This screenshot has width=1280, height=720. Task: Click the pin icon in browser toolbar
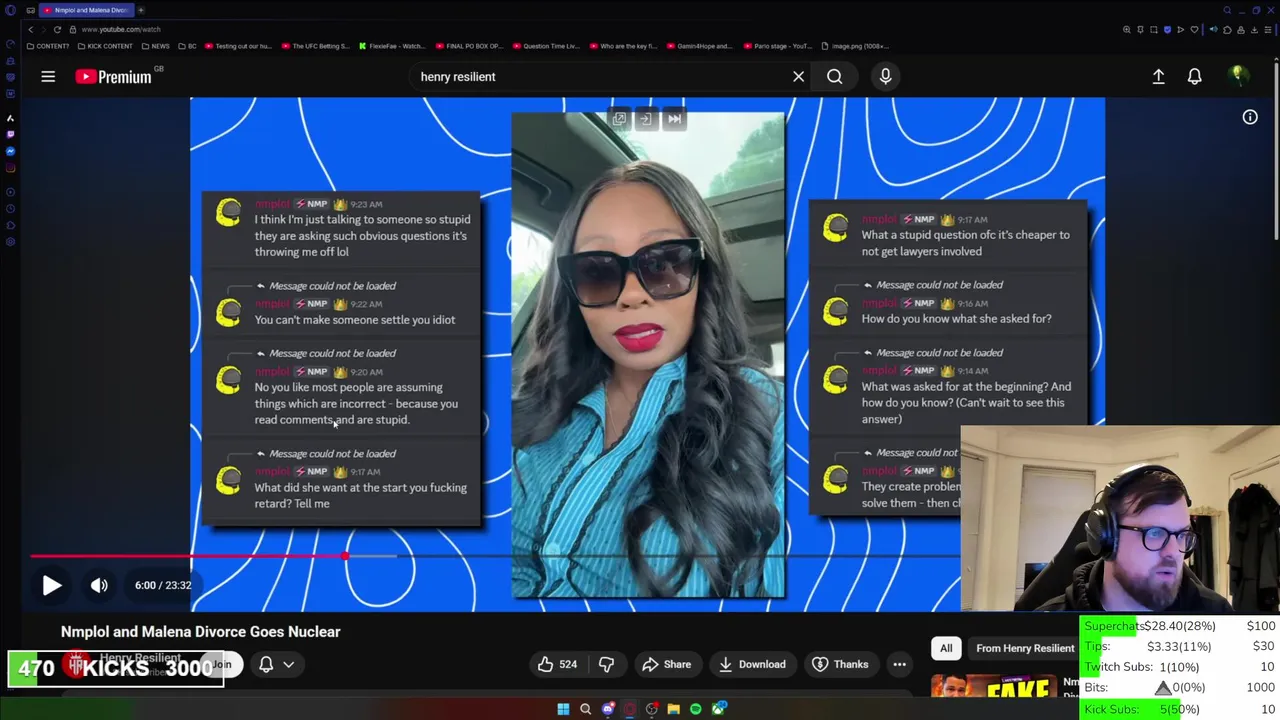click(1140, 30)
